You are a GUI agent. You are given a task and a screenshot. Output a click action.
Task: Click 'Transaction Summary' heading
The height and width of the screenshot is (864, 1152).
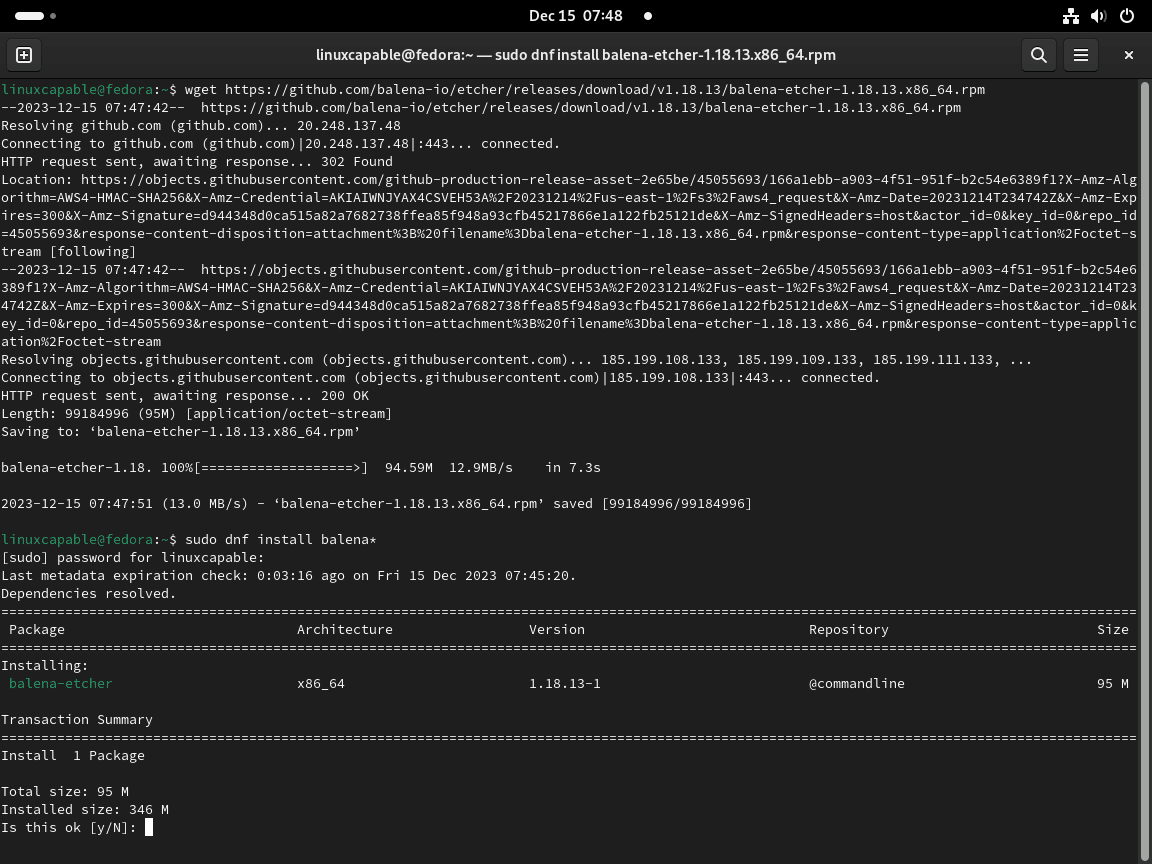coord(77,719)
